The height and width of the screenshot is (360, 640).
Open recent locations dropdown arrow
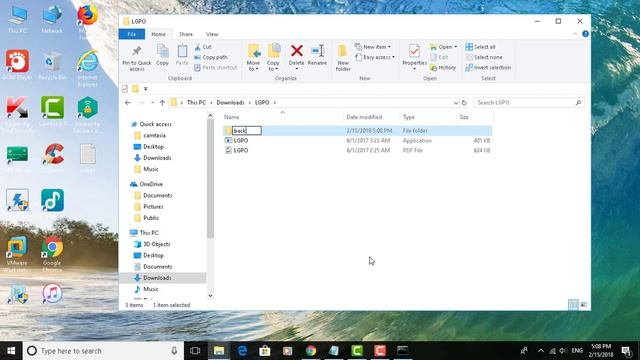(152, 102)
